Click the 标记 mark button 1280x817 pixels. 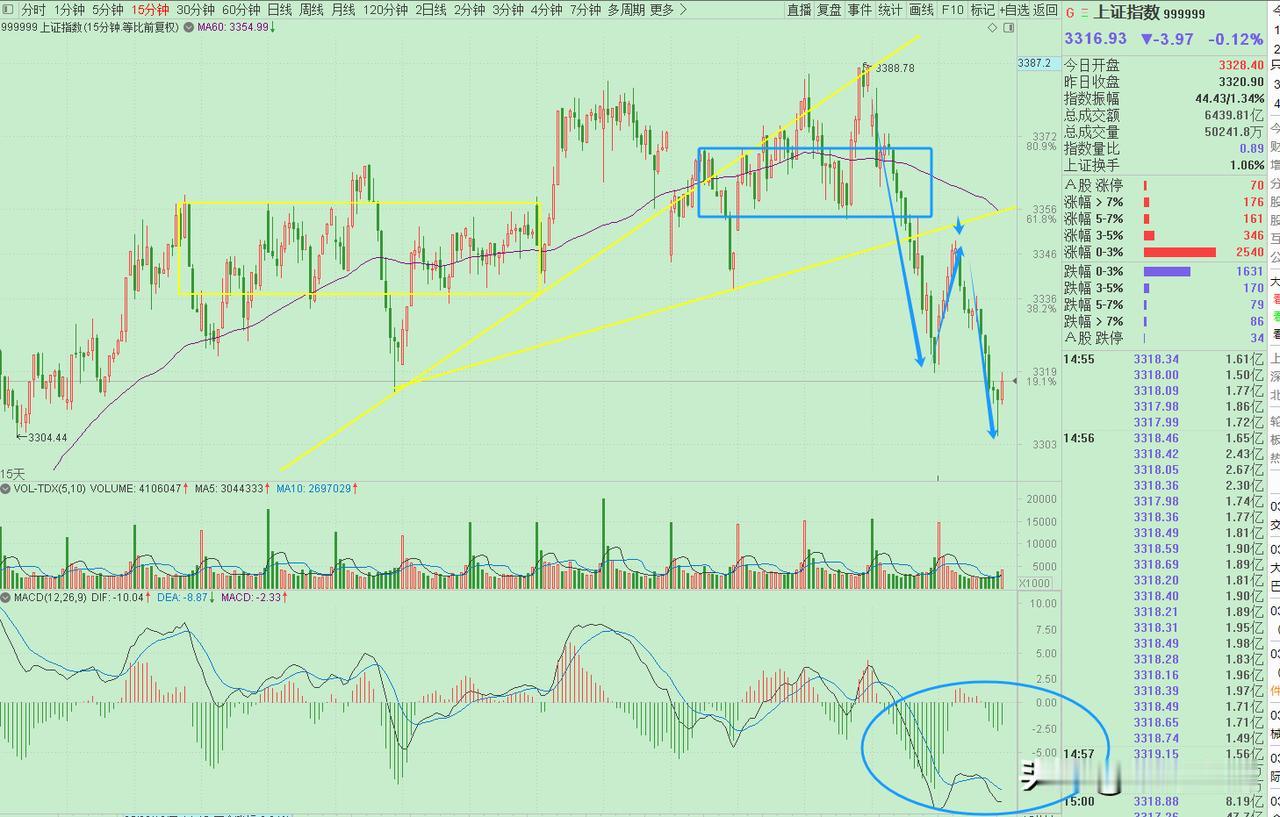tap(982, 10)
